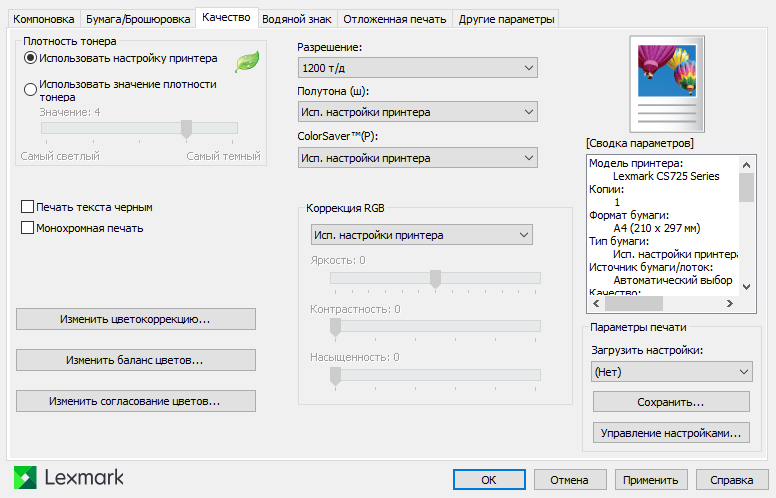776x498 pixels.
Task: Expand the Полутона dropdown list
Action: pyautogui.click(x=417, y=113)
